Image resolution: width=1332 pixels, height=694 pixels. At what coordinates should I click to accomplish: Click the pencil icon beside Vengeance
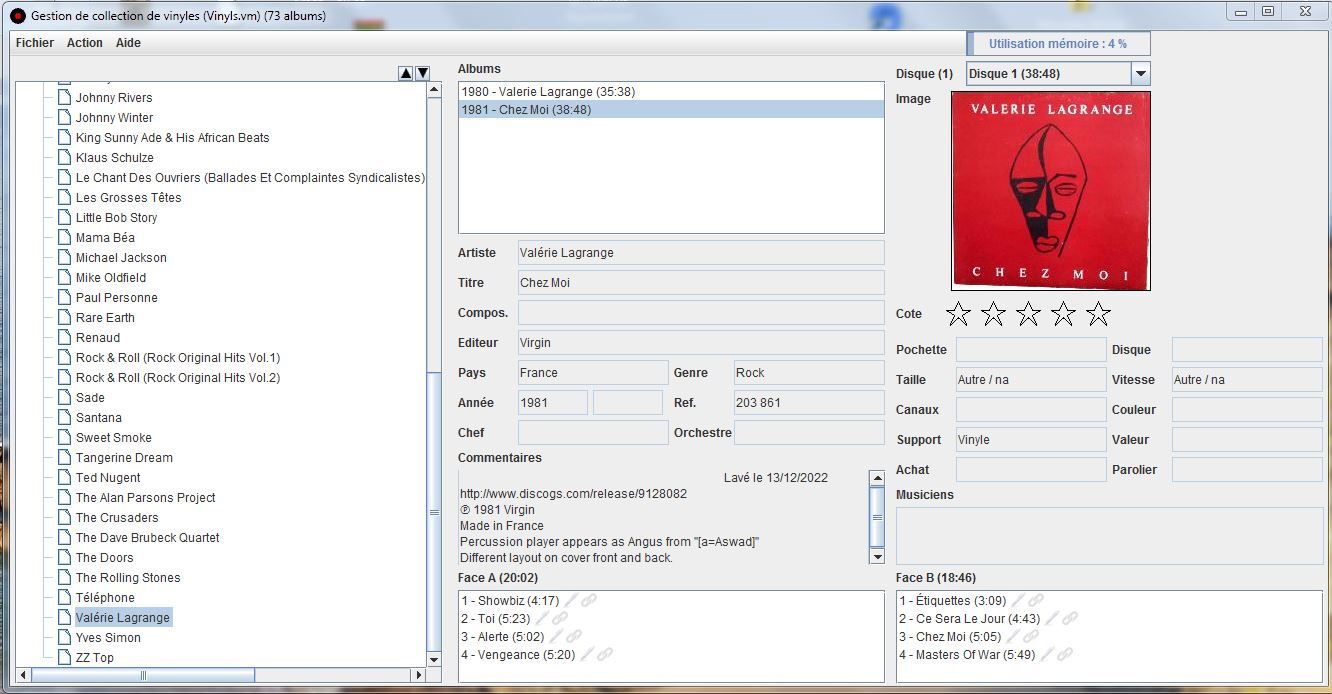(587, 654)
